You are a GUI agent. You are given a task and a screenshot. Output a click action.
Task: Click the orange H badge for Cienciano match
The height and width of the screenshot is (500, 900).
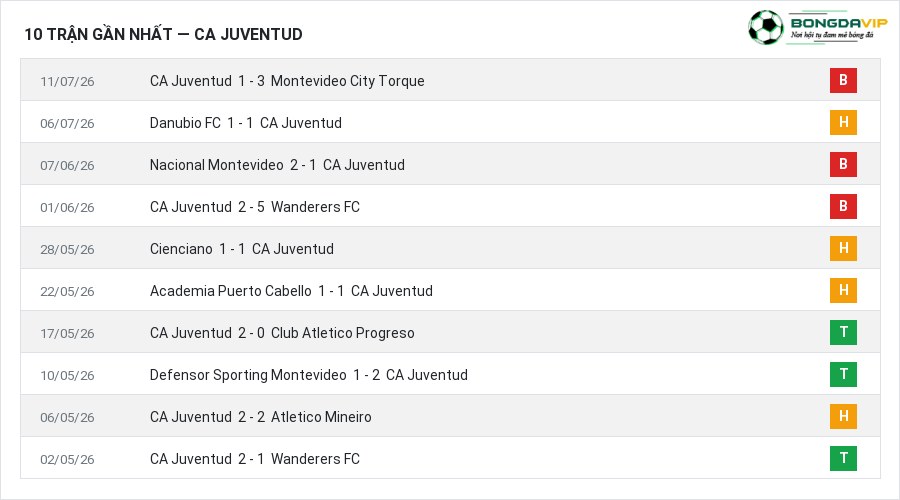(843, 248)
